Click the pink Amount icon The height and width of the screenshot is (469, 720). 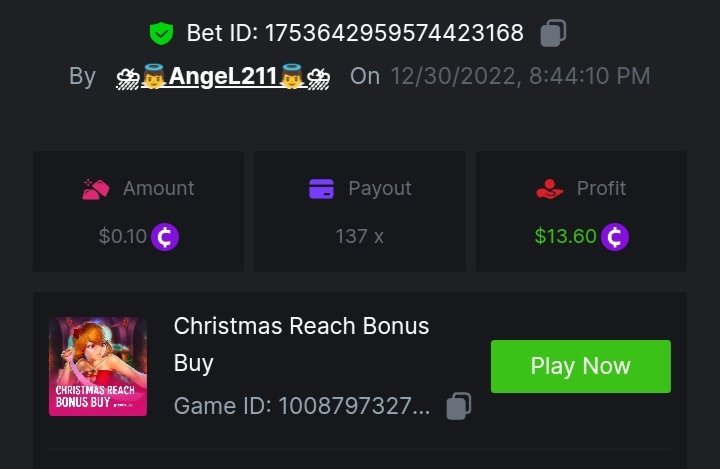[x=96, y=188]
